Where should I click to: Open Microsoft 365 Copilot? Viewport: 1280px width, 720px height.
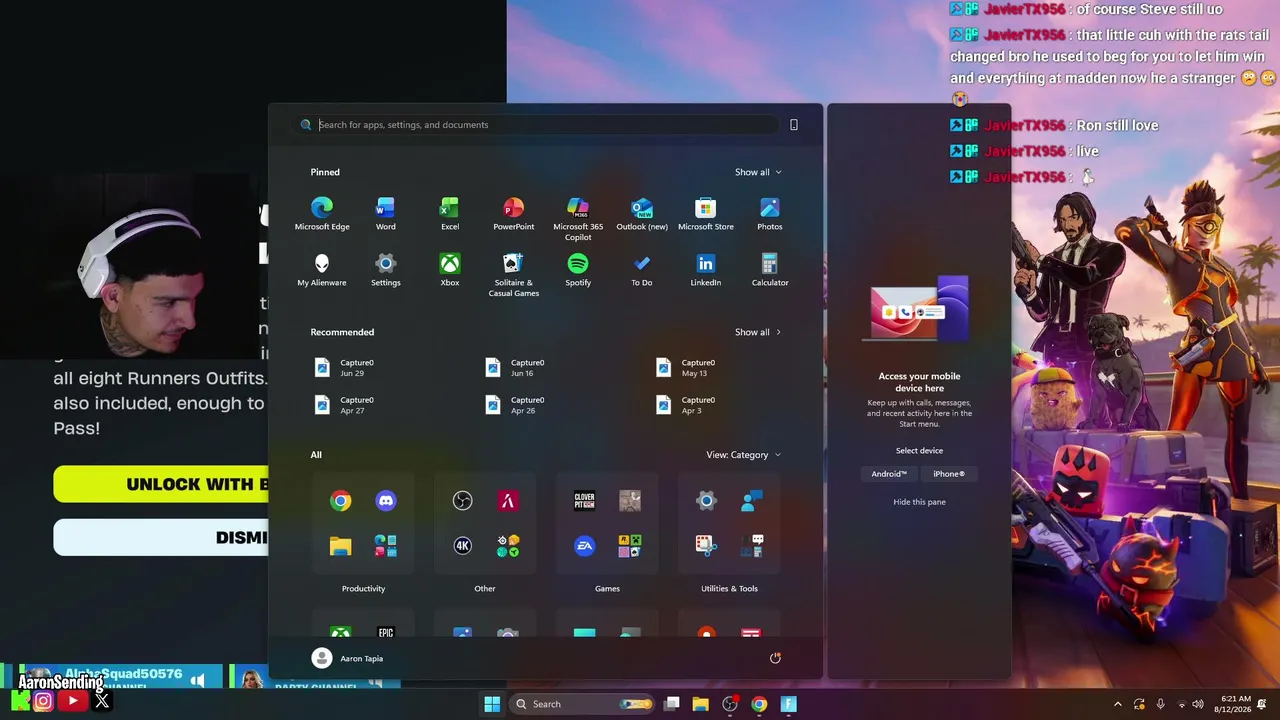[x=578, y=219]
